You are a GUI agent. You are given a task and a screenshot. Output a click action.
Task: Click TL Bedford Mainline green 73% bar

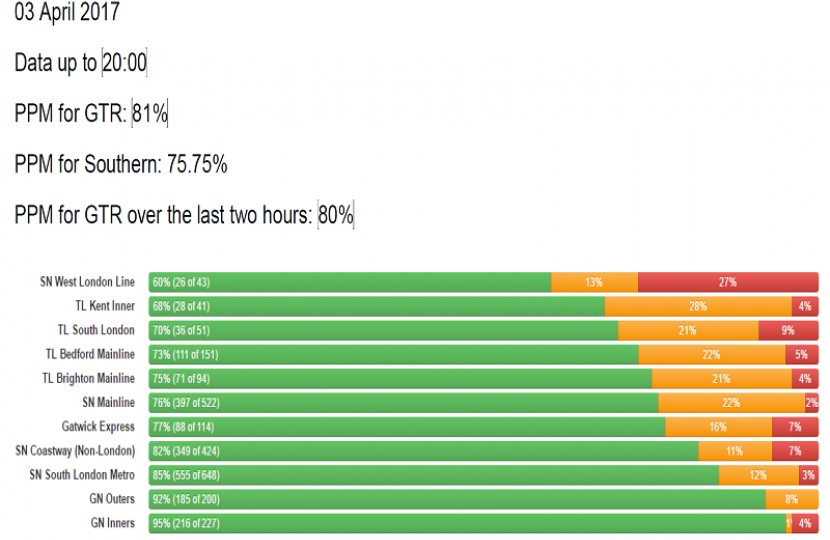[x=393, y=354]
